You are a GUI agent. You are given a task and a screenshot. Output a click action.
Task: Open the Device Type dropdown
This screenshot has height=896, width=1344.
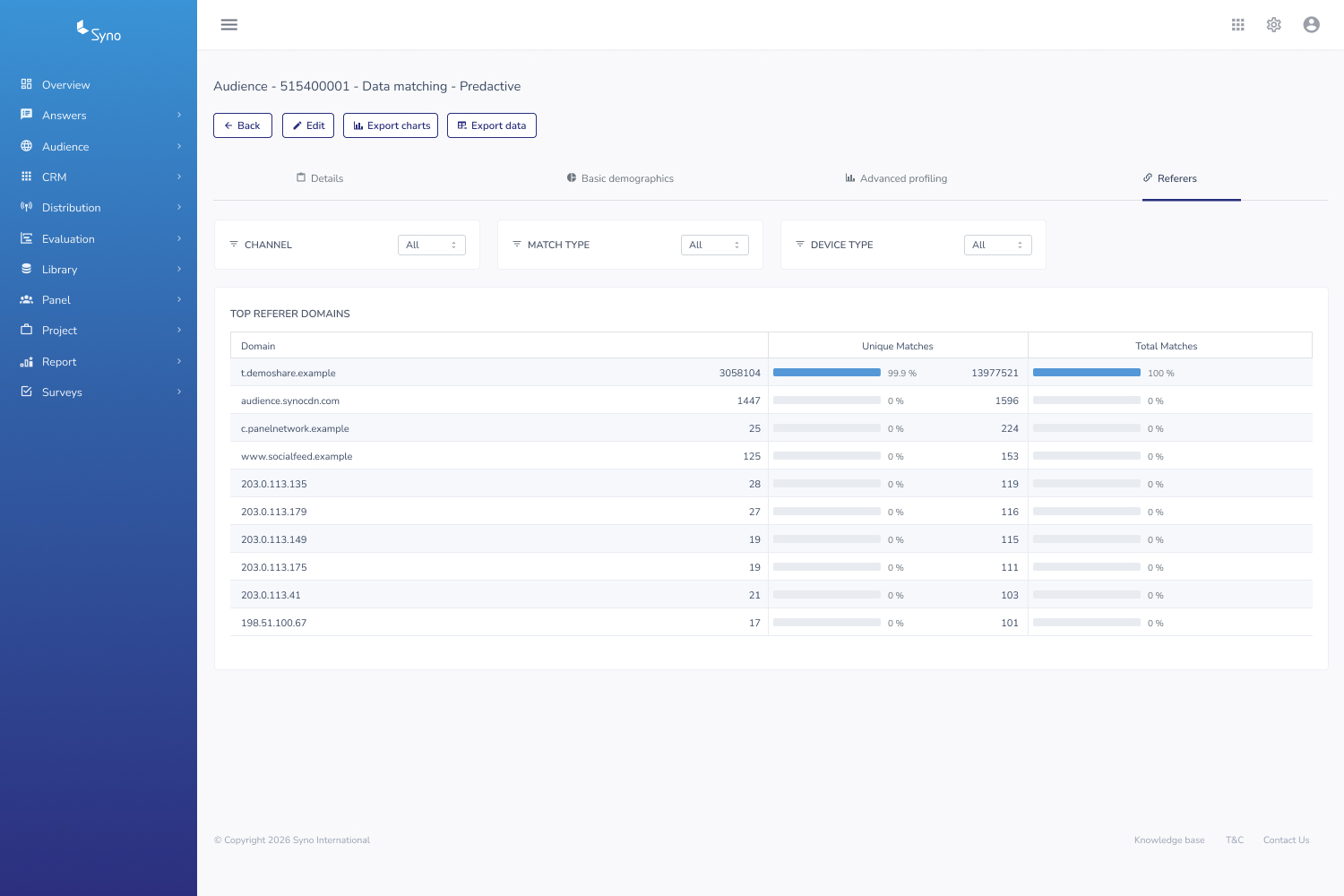(x=998, y=245)
